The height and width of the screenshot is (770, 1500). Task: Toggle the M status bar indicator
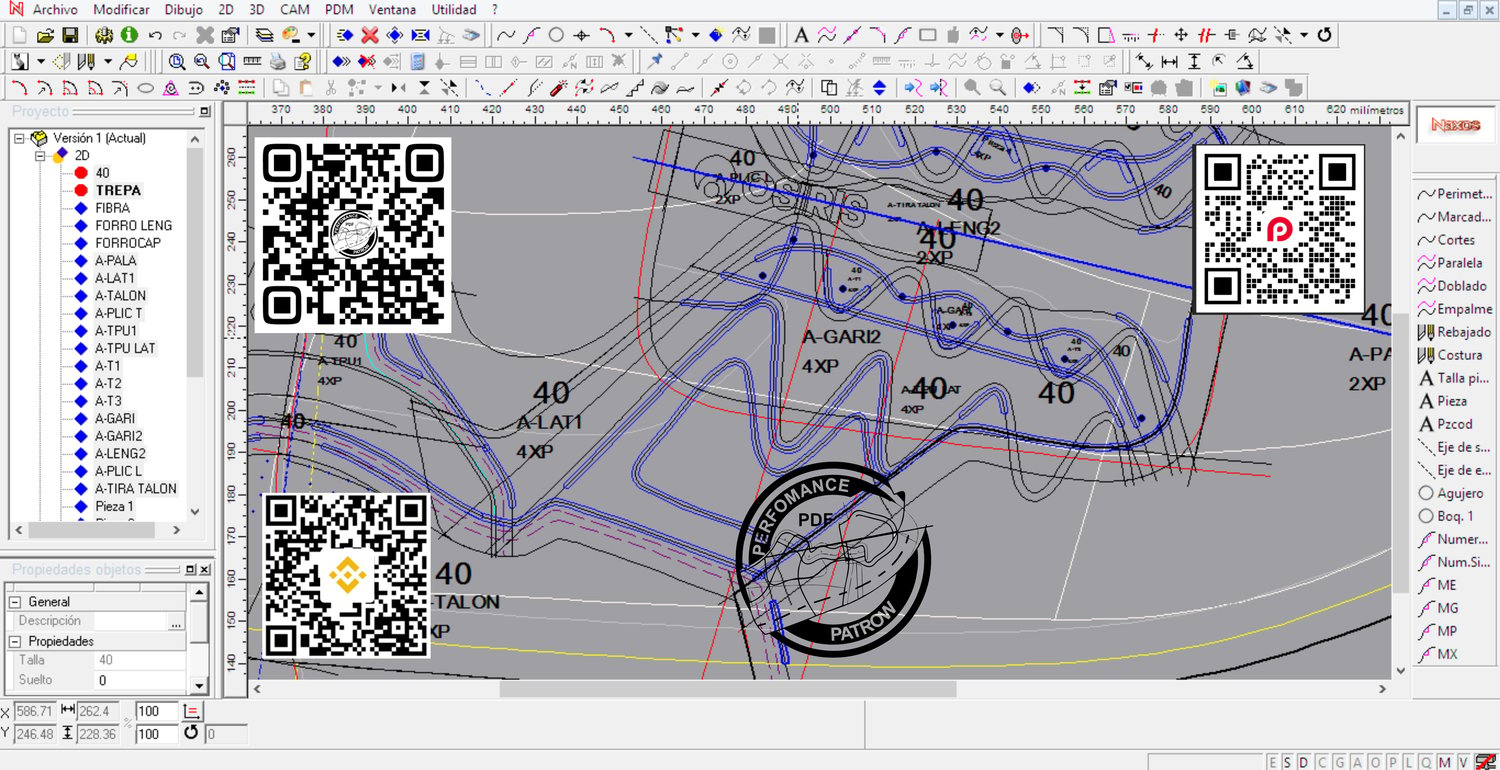tap(1446, 762)
